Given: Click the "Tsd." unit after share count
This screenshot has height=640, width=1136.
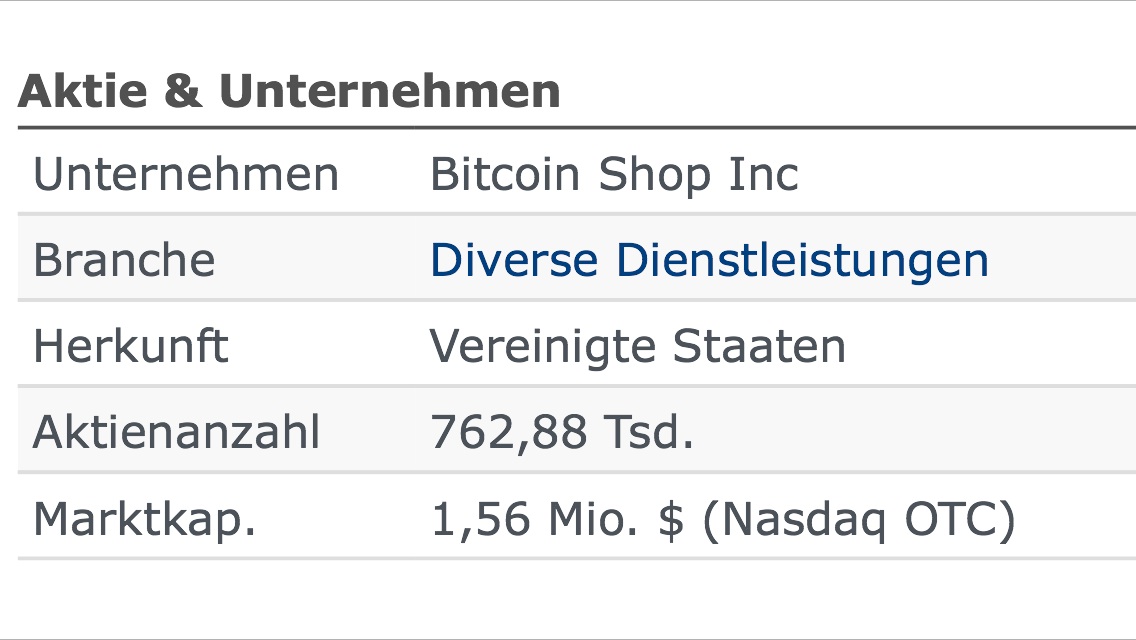Looking at the screenshot, I should pyautogui.click(x=647, y=433).
